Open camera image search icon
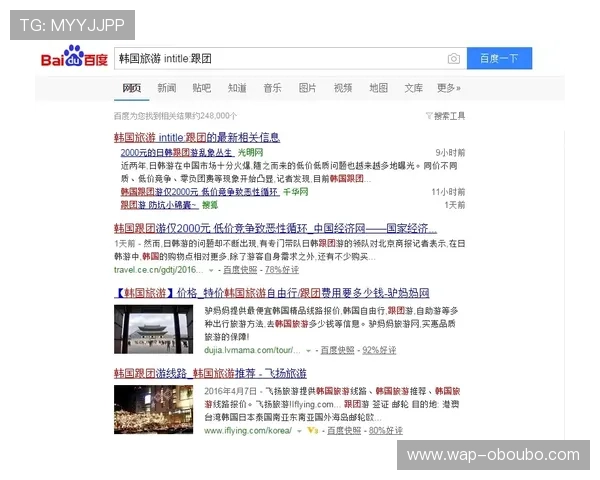The width and height of the screenshot is (600, 480). pyautogui.click(x=454, y=59)
